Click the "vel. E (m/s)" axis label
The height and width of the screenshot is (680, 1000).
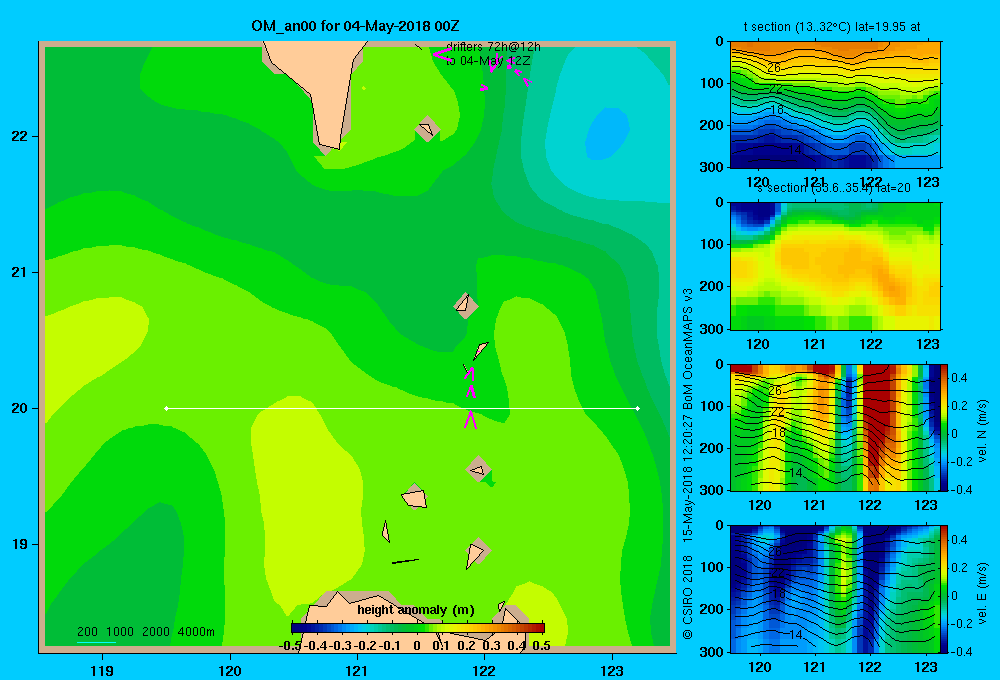click(982, 593)
